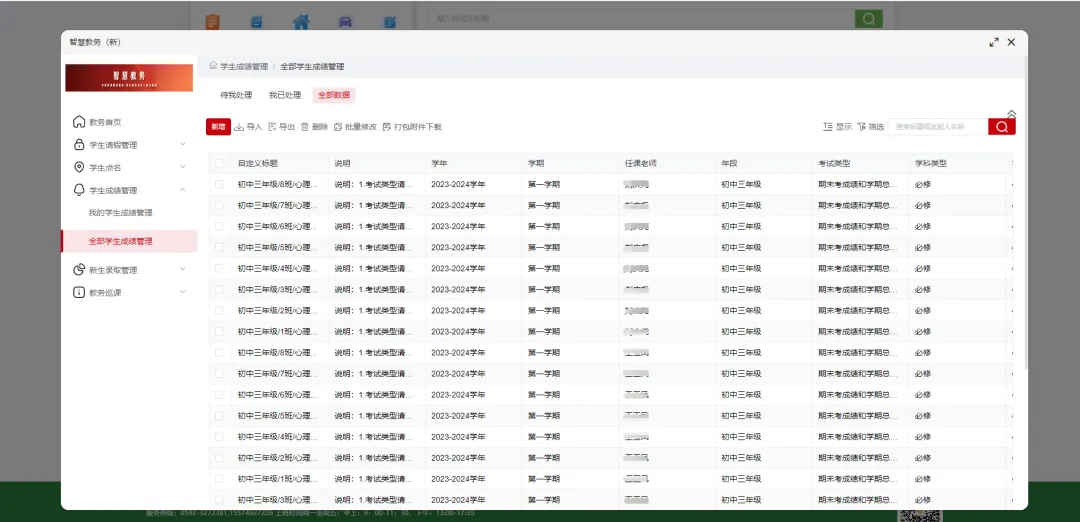Switch to the 待我处理 tab
The image size is (1080, 522).
click(x=236, y=96)
